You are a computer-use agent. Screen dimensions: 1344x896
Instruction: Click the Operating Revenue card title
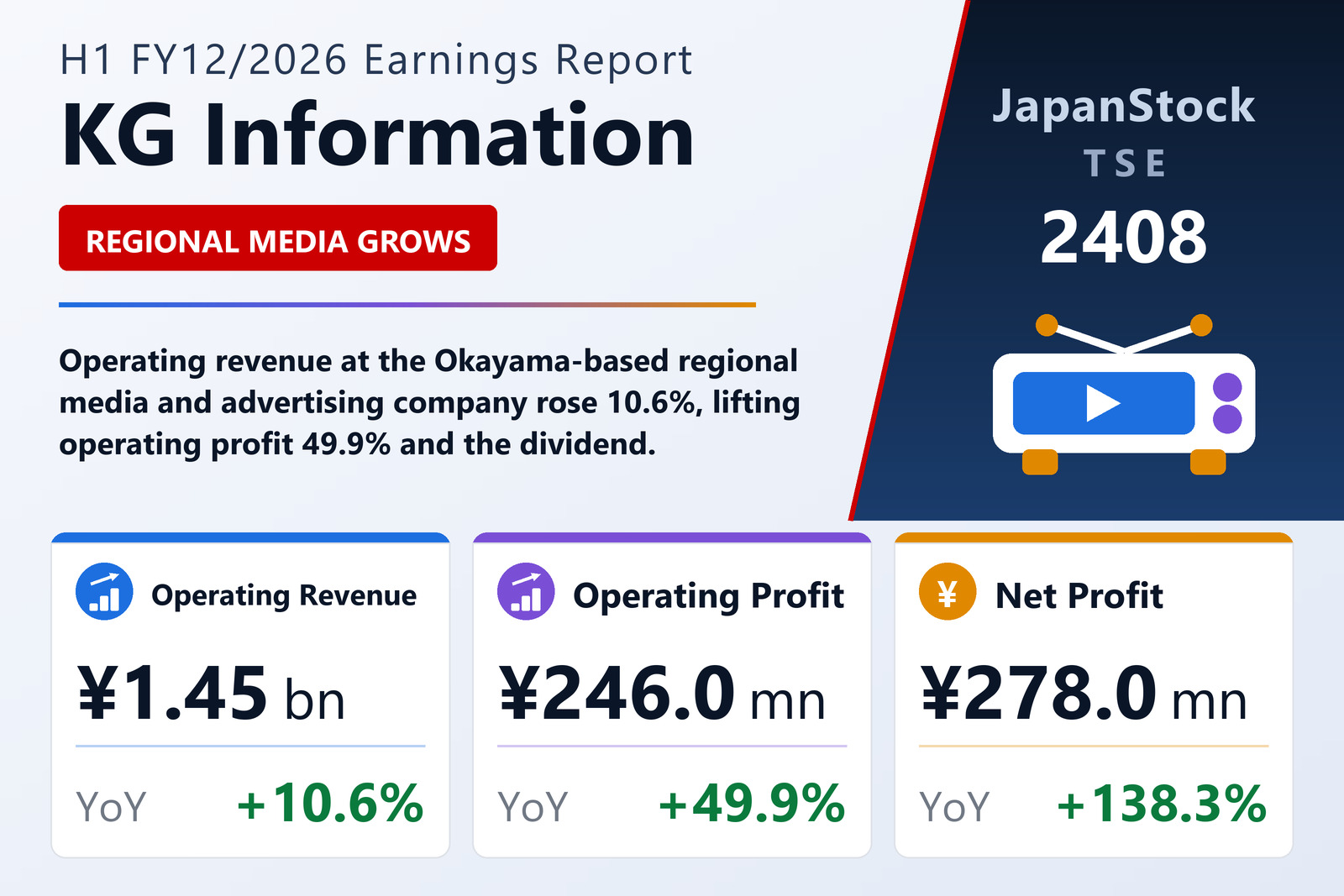[284, 595]
